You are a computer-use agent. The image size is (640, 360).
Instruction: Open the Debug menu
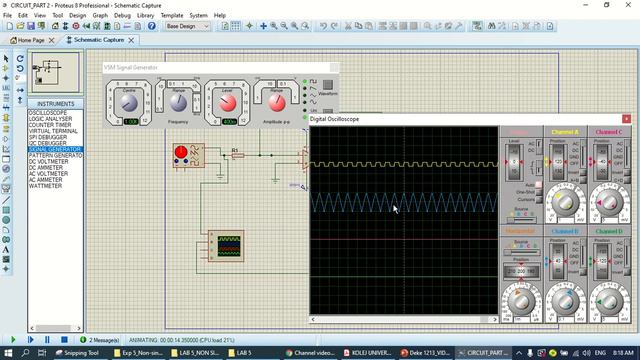tap(122, 16)
